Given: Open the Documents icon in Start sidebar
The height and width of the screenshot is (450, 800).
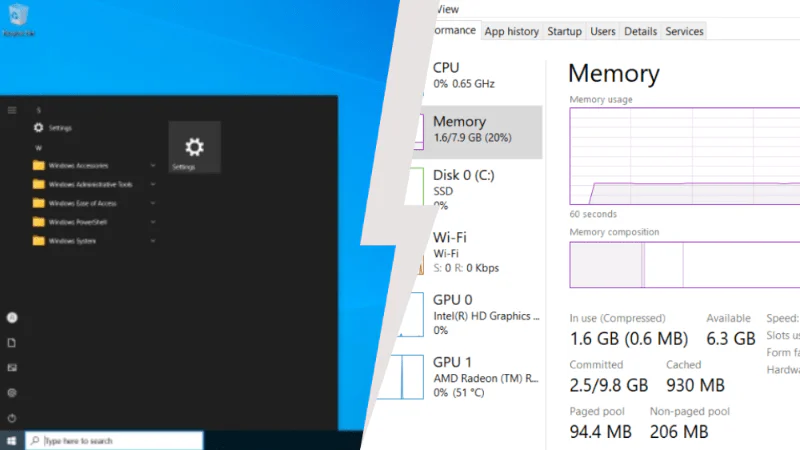Looking at the screenshot, I should [12, 342].
